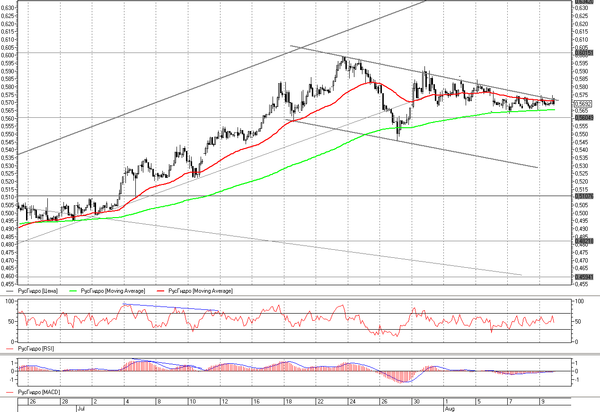The image size is (600, 412).
Task: Select date 4 on the time axis
Action: (x=127, y=402)
